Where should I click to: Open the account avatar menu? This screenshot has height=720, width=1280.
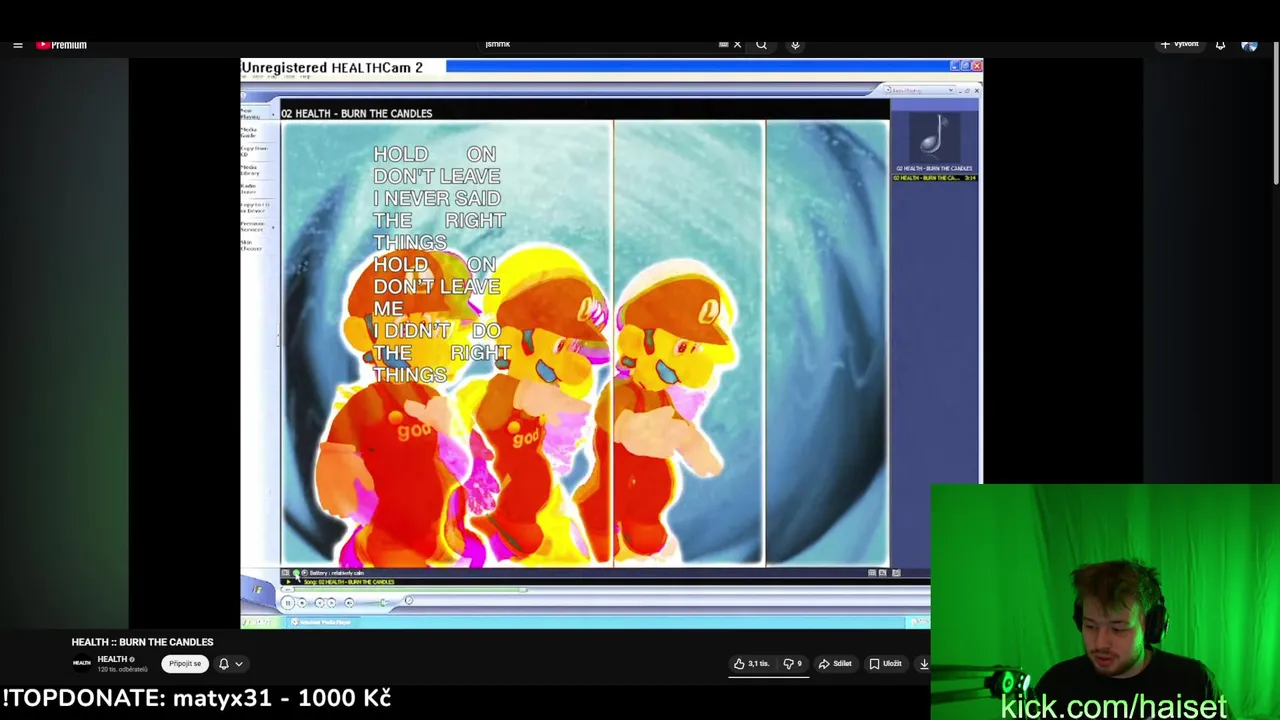pos(1249,45)
